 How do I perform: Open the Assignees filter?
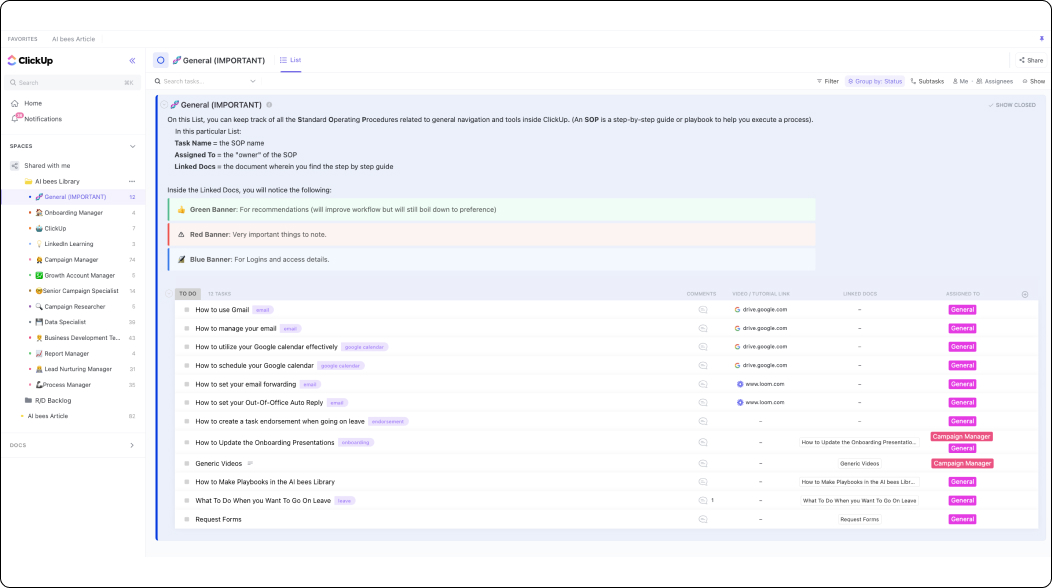994,81
